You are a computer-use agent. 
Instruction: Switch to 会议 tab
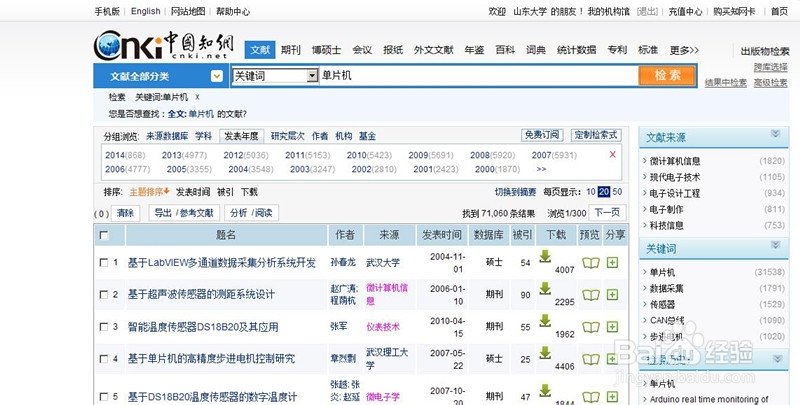click(x=362, y=50)
